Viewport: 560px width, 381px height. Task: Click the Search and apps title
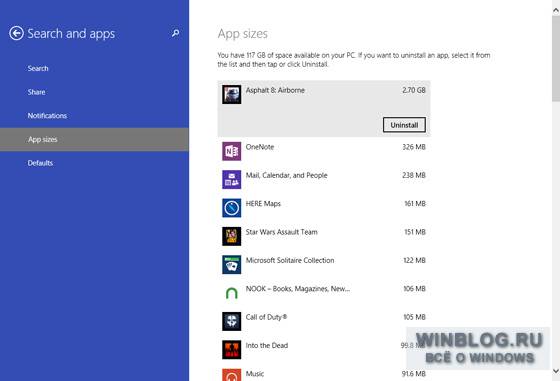[x=71, y=34]
